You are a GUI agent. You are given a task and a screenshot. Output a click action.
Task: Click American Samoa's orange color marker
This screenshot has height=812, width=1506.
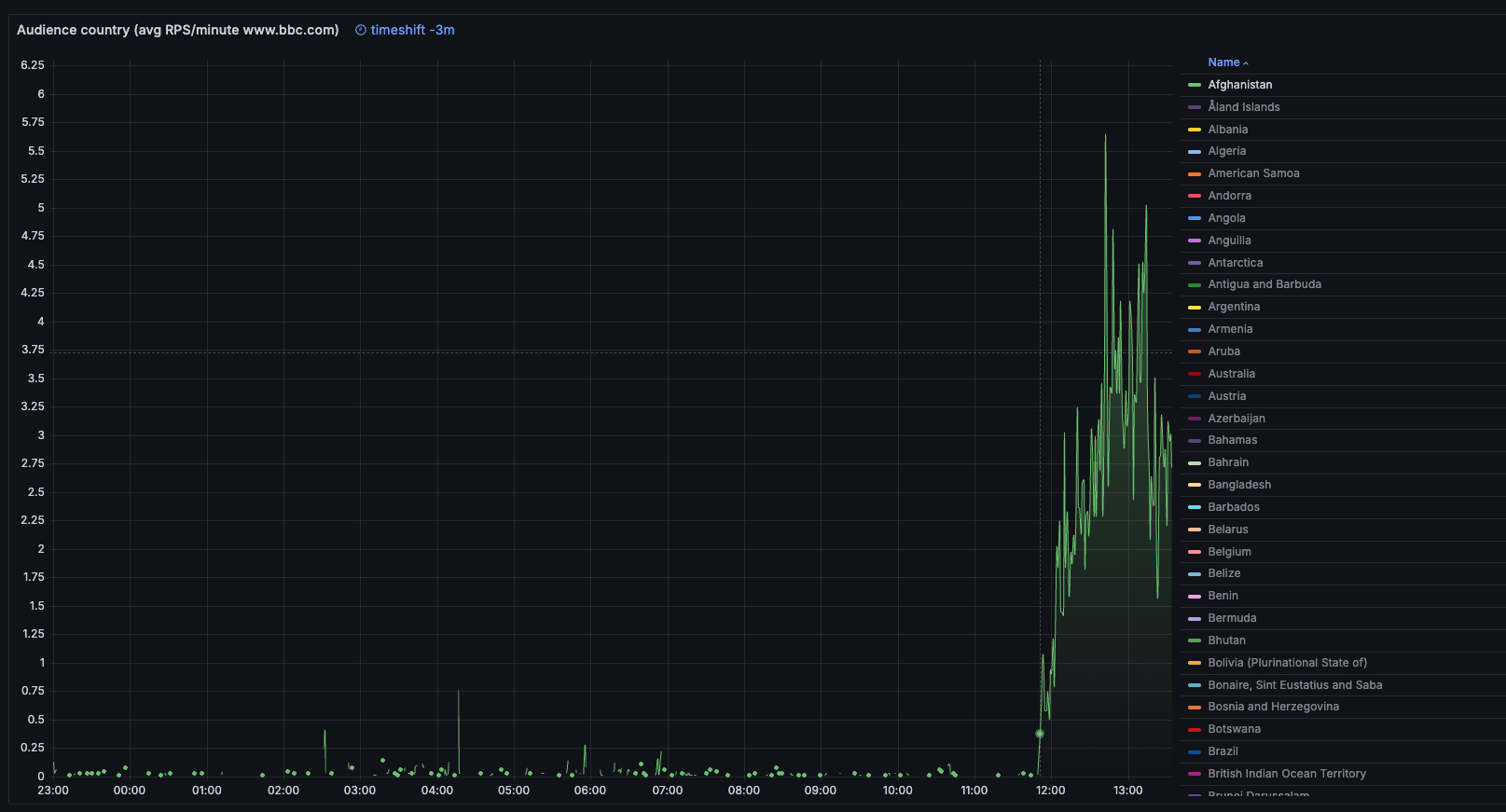1195,174
